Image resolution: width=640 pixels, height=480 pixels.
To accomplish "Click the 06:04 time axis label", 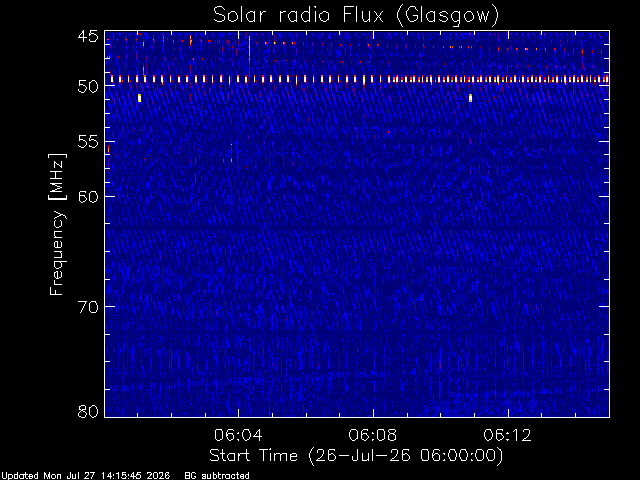I will [238, 435].
